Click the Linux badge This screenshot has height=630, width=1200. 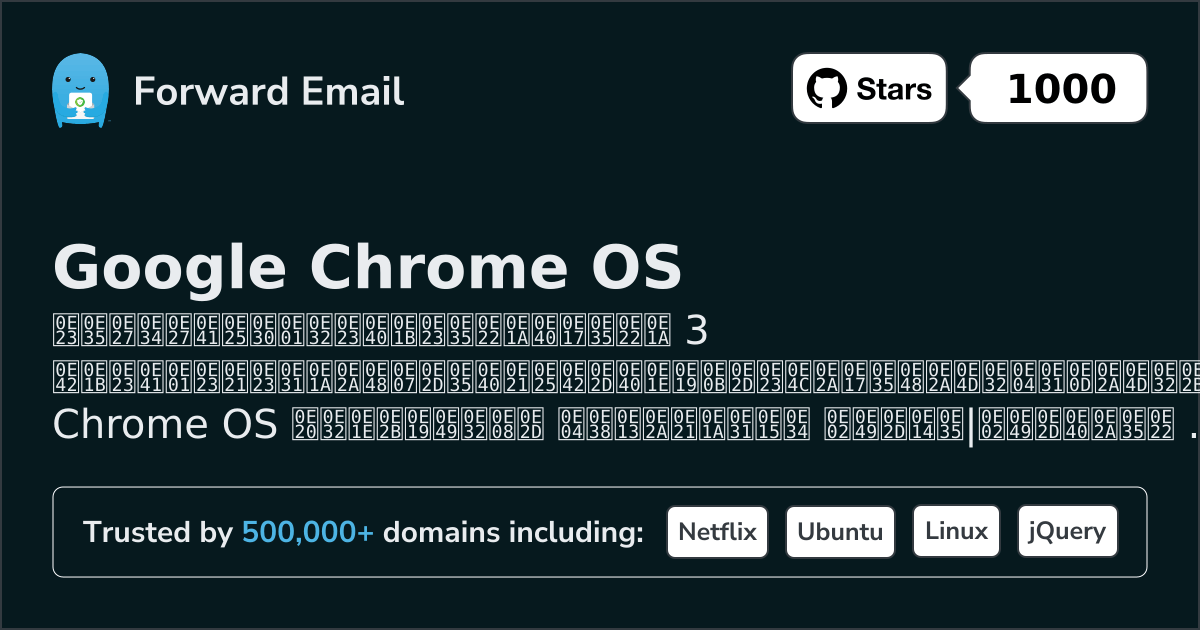[x=956, y=532]
